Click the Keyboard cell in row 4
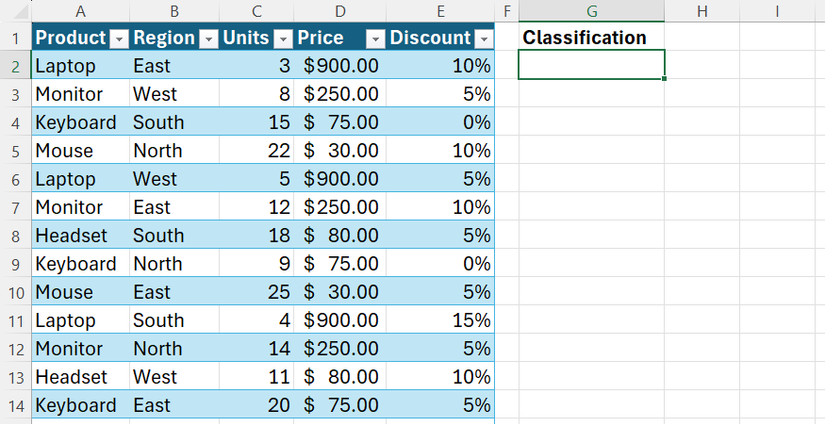The height and width of the screenshot is (424, 825). (81, 123)
